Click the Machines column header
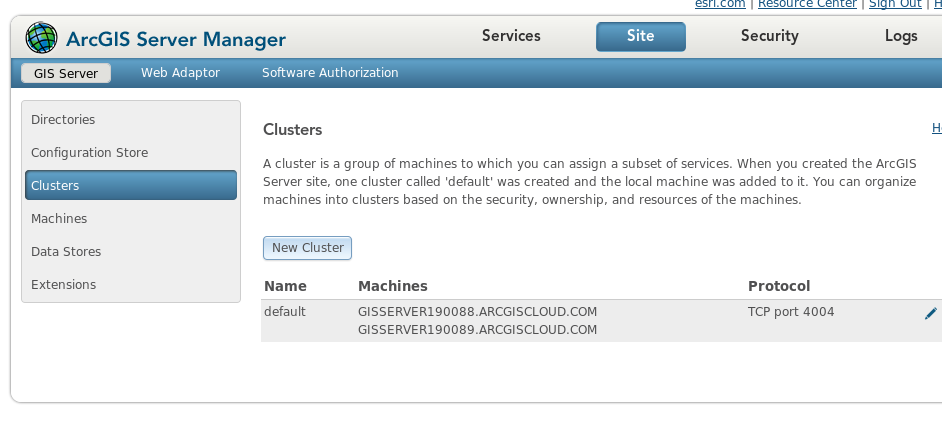942x430 pixels. click(x=393, y=286)
